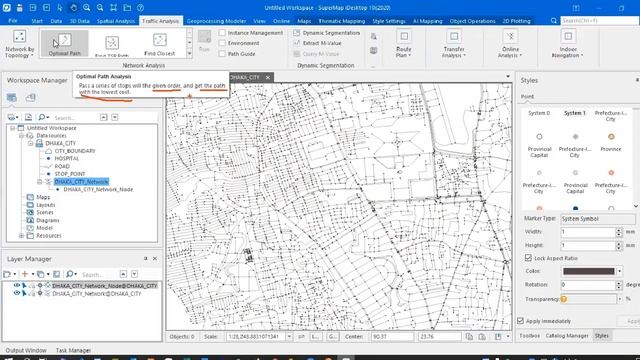Click the Online Analysis icon
640x360 pixels.
[510, 36]
